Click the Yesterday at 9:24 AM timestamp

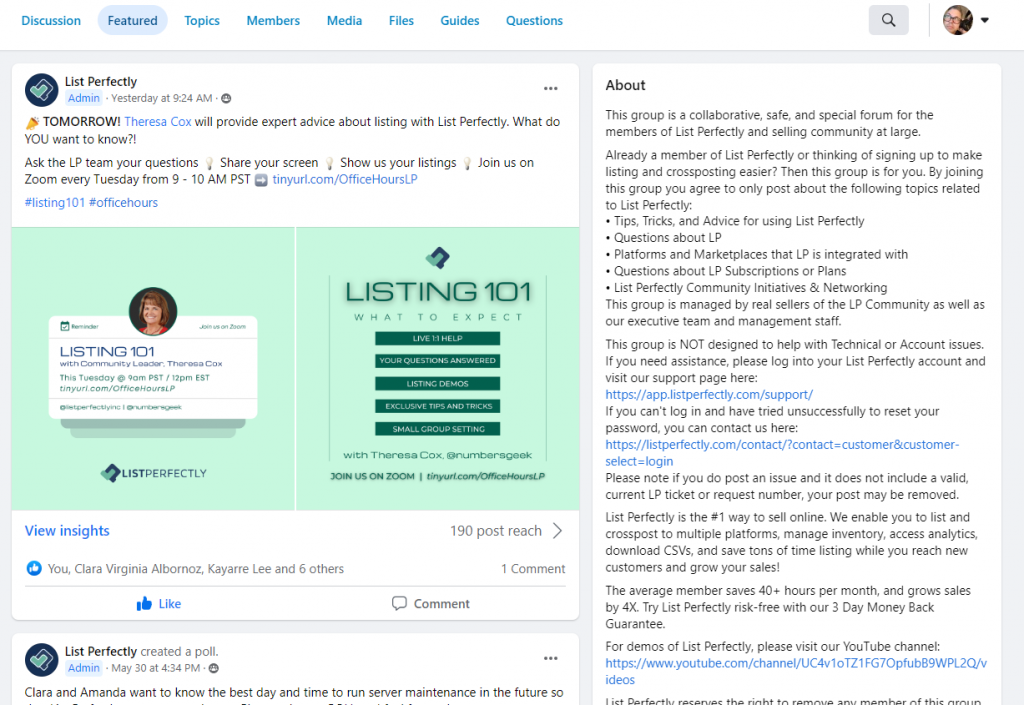[x=162, y=99]
